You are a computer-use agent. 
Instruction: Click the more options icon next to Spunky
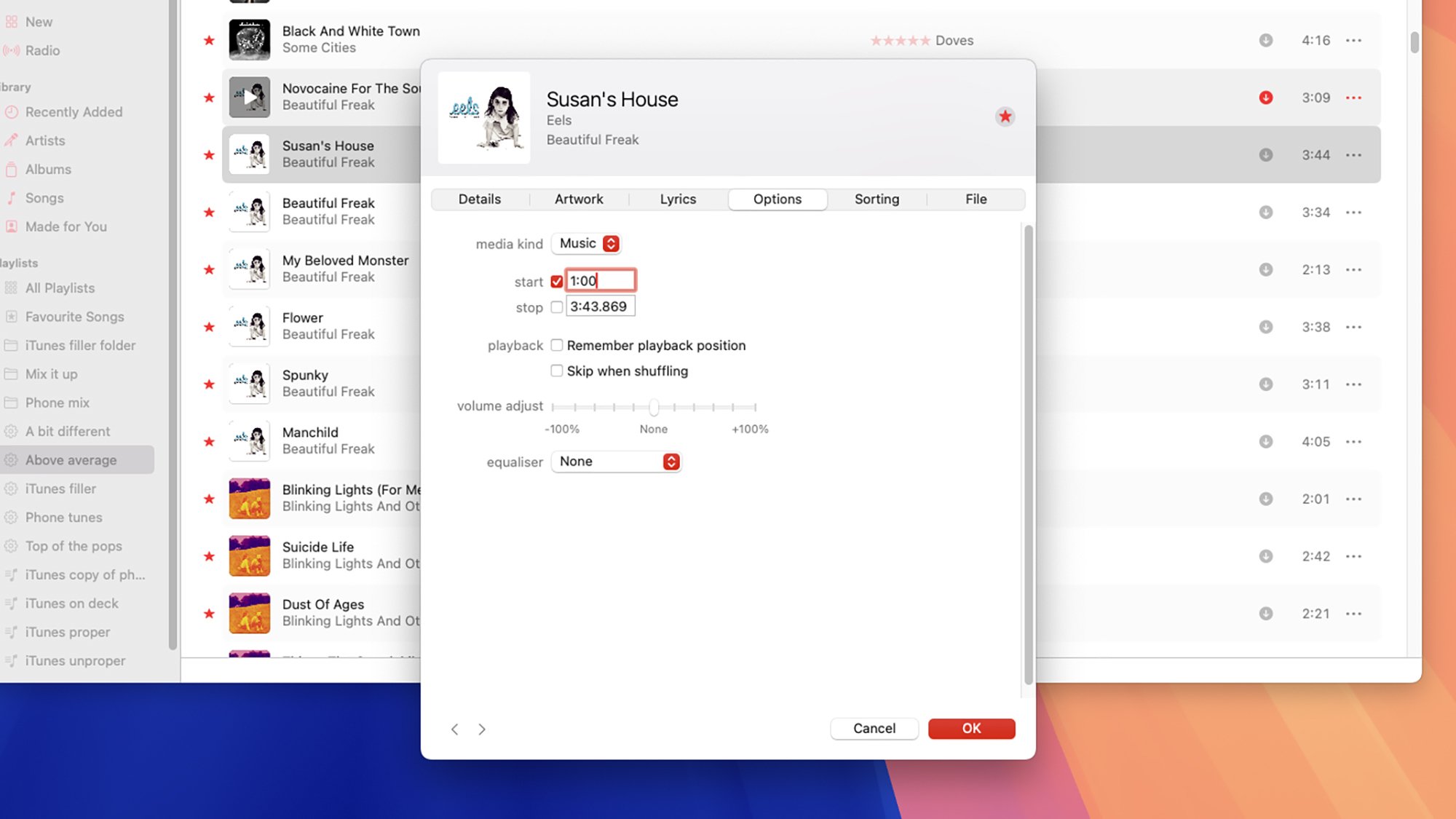click(x=1353, y=384)
